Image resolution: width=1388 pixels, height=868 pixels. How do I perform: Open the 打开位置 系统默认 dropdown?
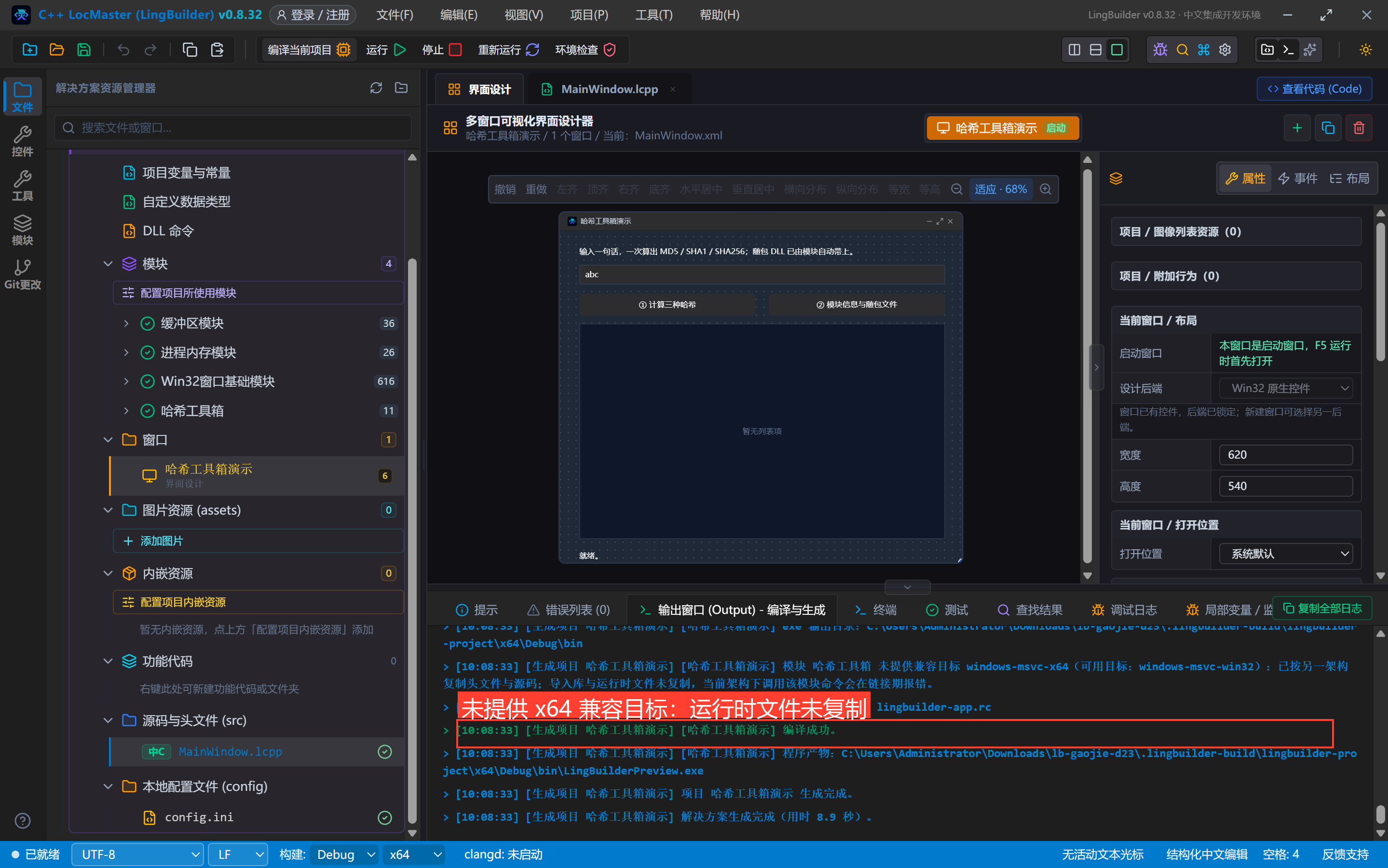tap(1286, 554)
